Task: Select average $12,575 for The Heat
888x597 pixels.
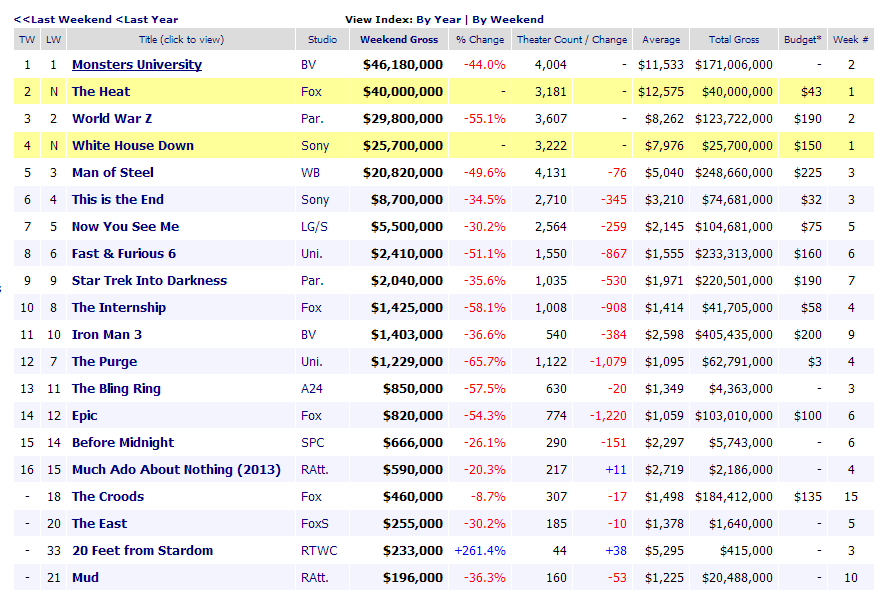Action: [x=661, y=92]
